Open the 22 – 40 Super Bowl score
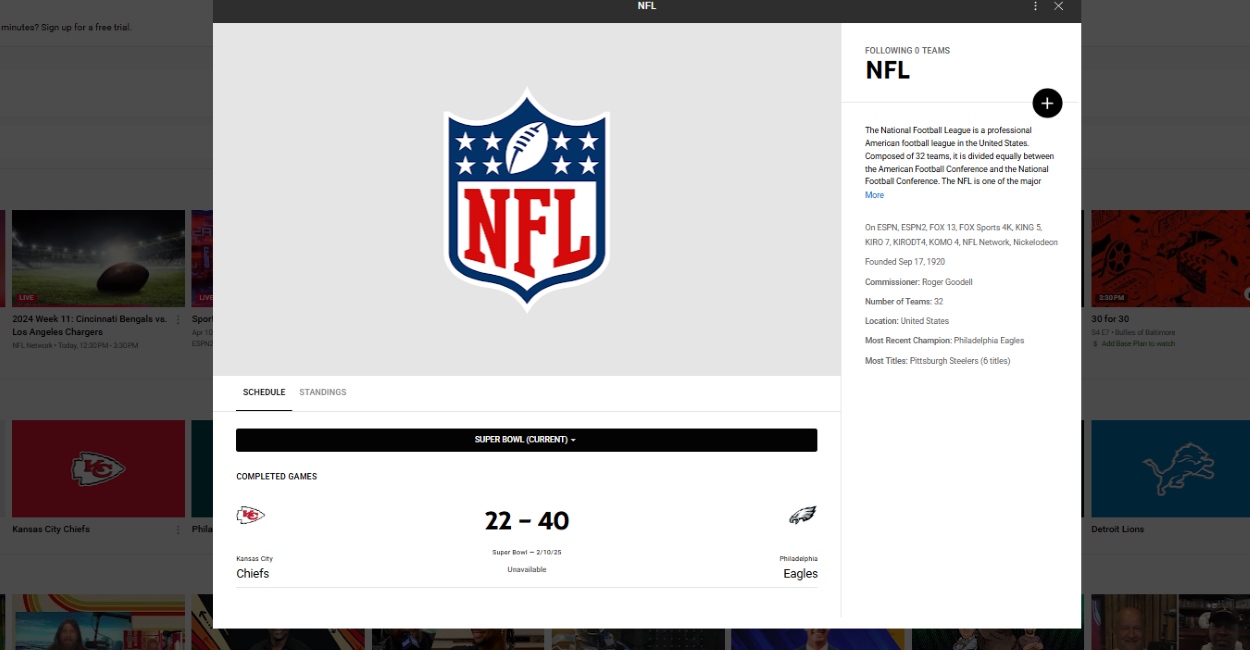Screen dimensions: 1250x650 [x=526, y=521]
